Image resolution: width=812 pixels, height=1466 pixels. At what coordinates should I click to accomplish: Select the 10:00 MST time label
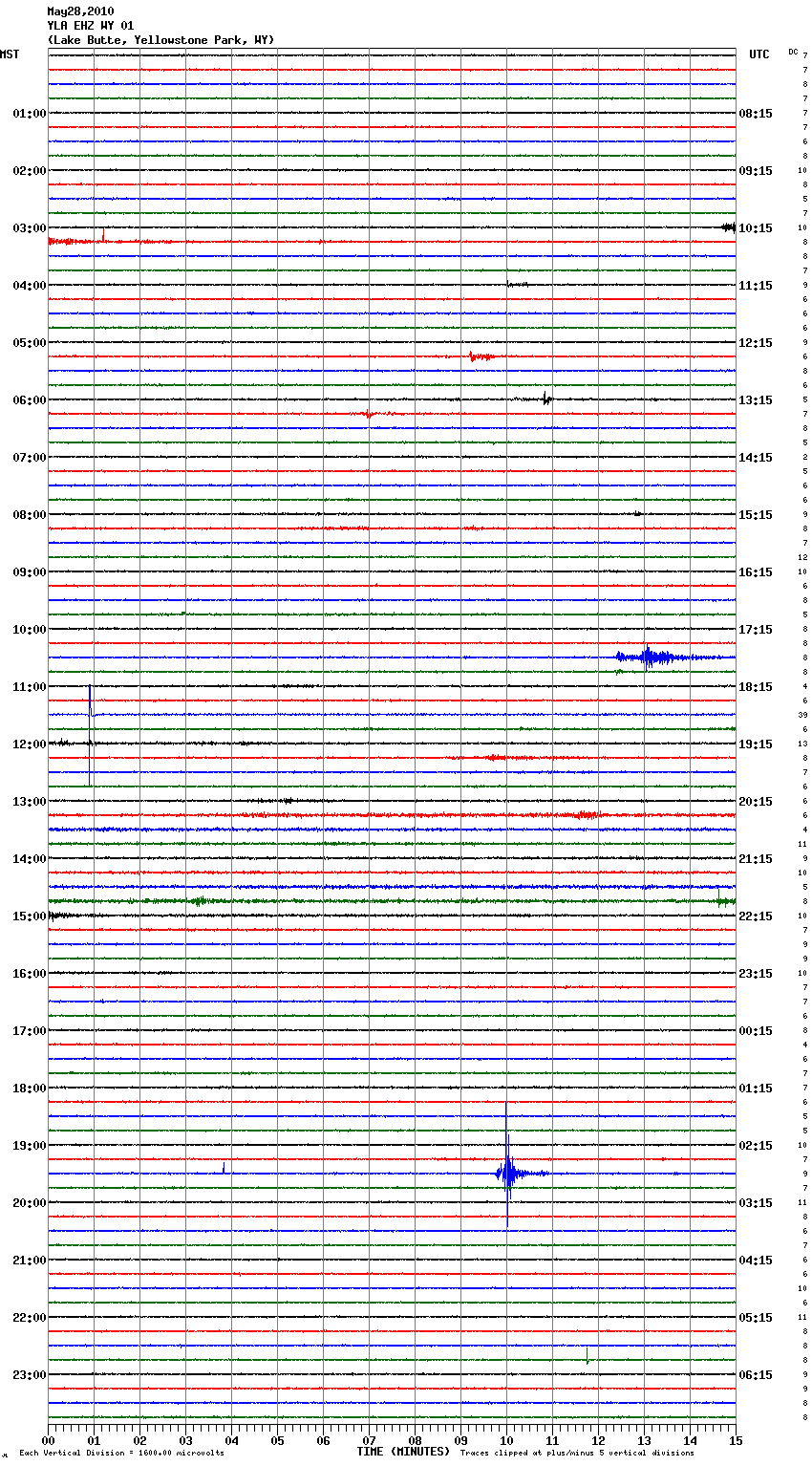pyautogui.click(x=29, y=630)
